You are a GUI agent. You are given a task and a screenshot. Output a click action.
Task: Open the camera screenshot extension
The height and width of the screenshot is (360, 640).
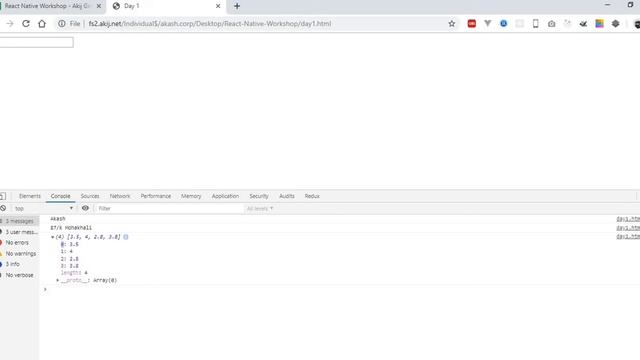(551, 24)
